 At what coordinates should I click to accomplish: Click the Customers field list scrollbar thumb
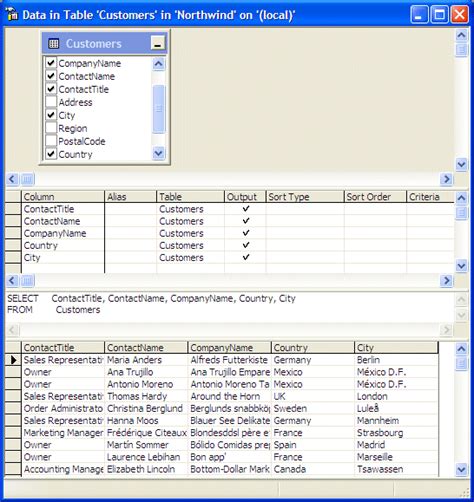[x=159, y=109]
